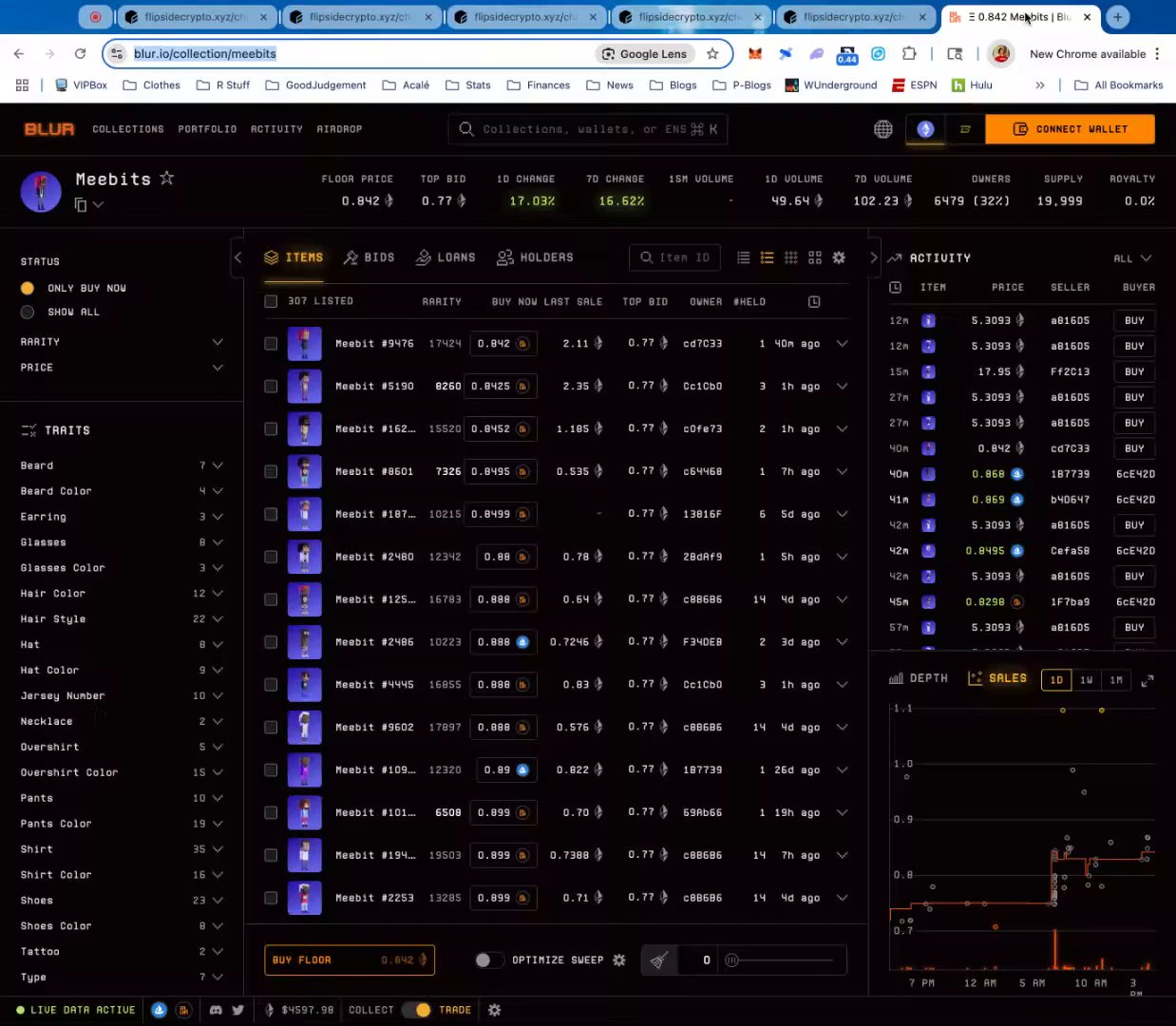Viewport: 1176px width, 1026px height.
Task: Open the Airdrop nav item
Action: 339,129
